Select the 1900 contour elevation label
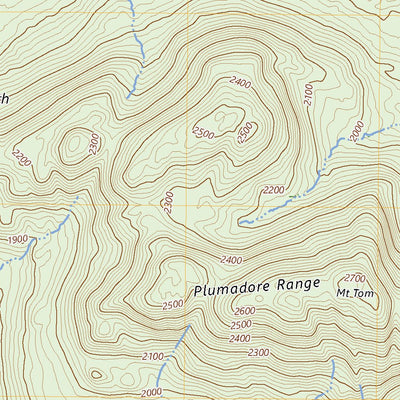The width and height of the screenshot is (400, 400). point(18,240)
